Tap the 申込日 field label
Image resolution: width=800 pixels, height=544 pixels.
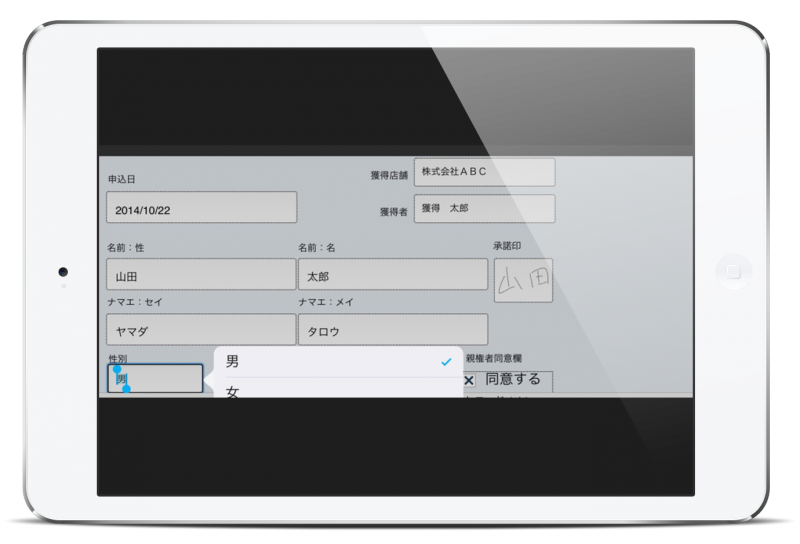point(121,179)
